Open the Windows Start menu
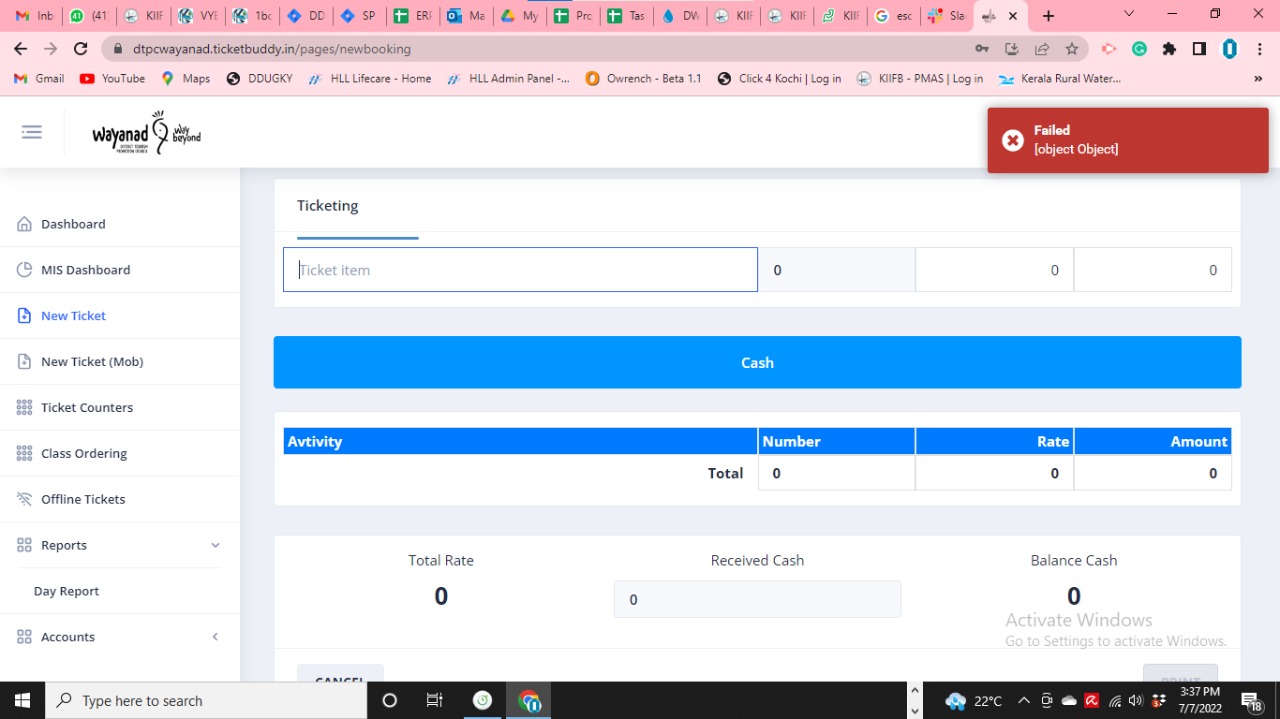Image resolution: width=1280 pixels, height=719 pixels. (x=22, y=700)
